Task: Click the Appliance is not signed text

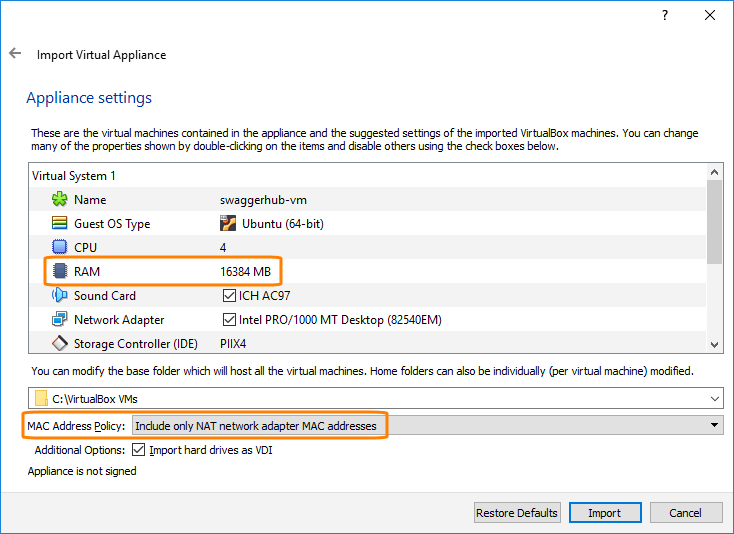Action: coord(82,471)
